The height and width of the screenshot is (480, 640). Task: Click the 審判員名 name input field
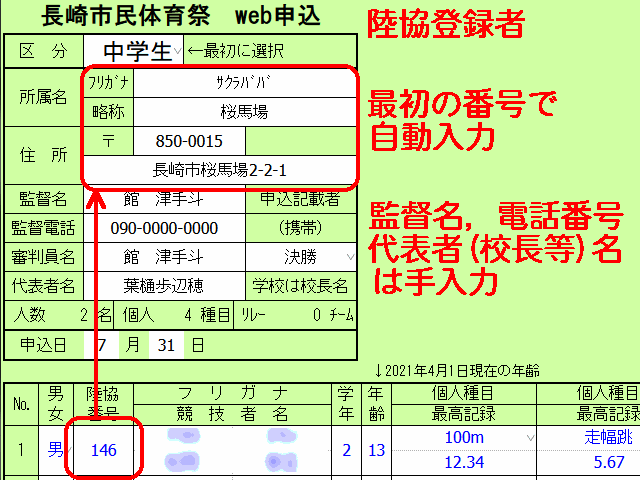(x=164, y=257)
